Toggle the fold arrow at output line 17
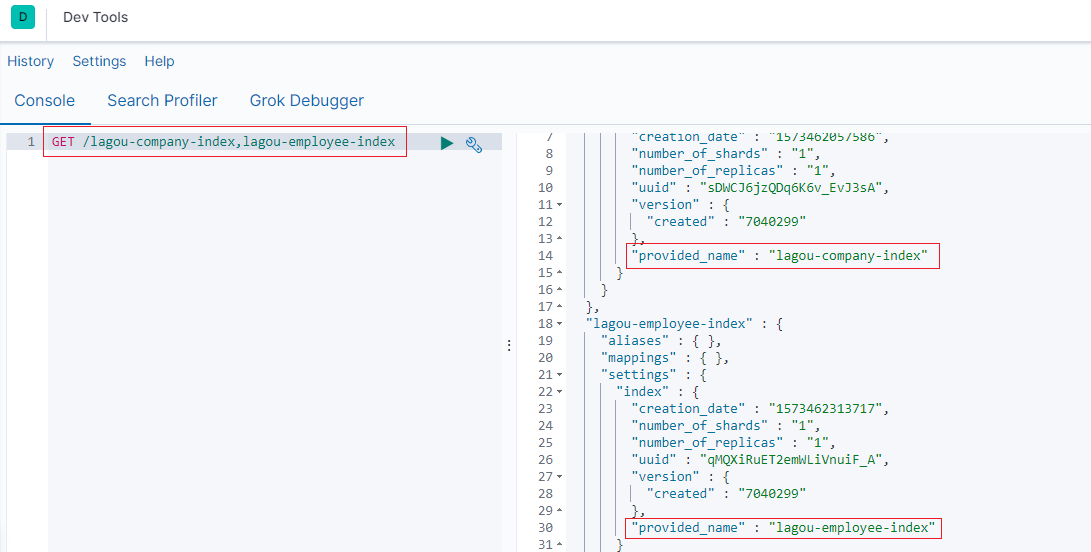Screen dimensions: 1091x552 [x=559, y=307]
